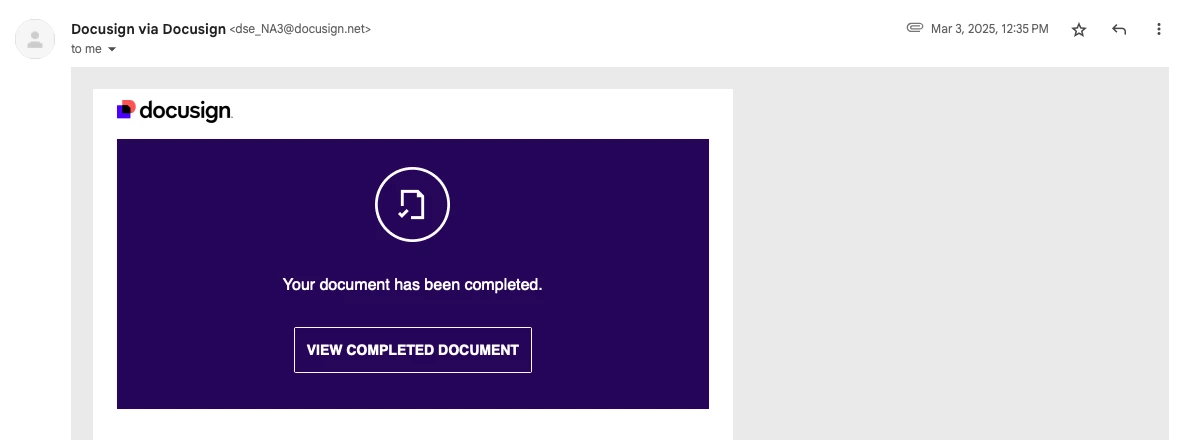1184x440 pixels.
Task: Click the circled document checkmark icon
Action: click(x=412, y=205)
